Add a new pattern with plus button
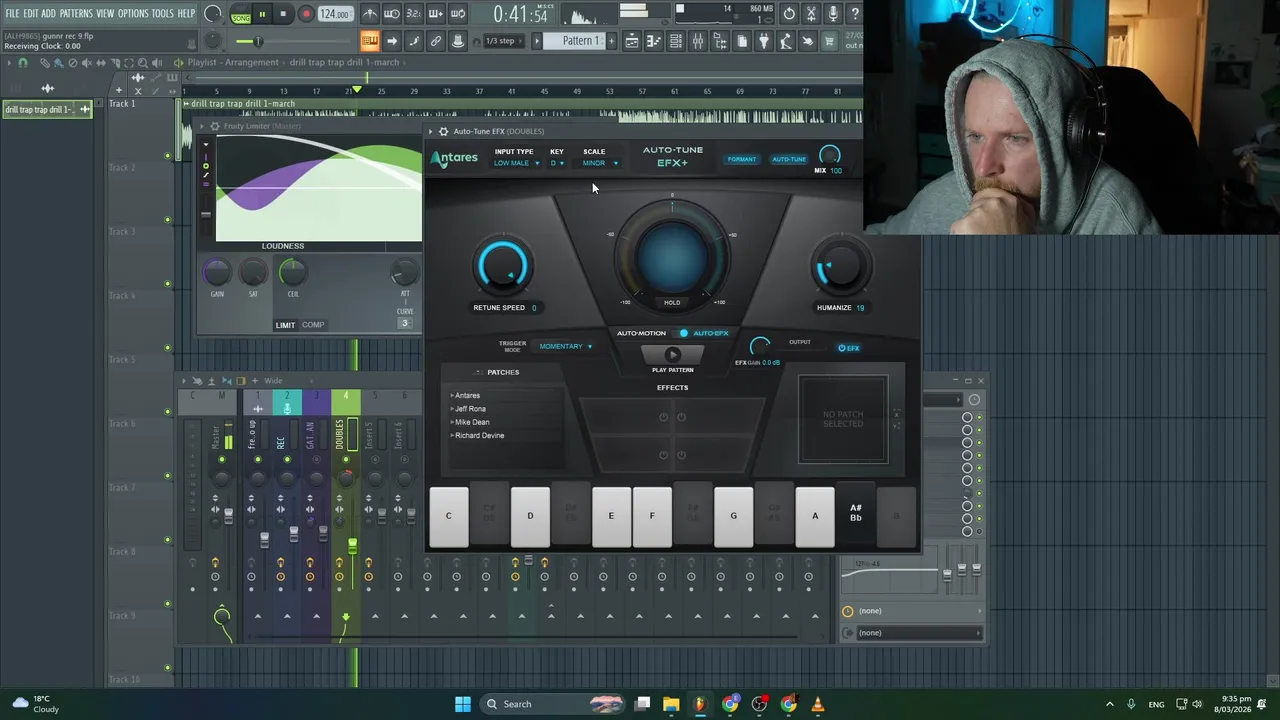1280x720 pixels. [611, 41]
